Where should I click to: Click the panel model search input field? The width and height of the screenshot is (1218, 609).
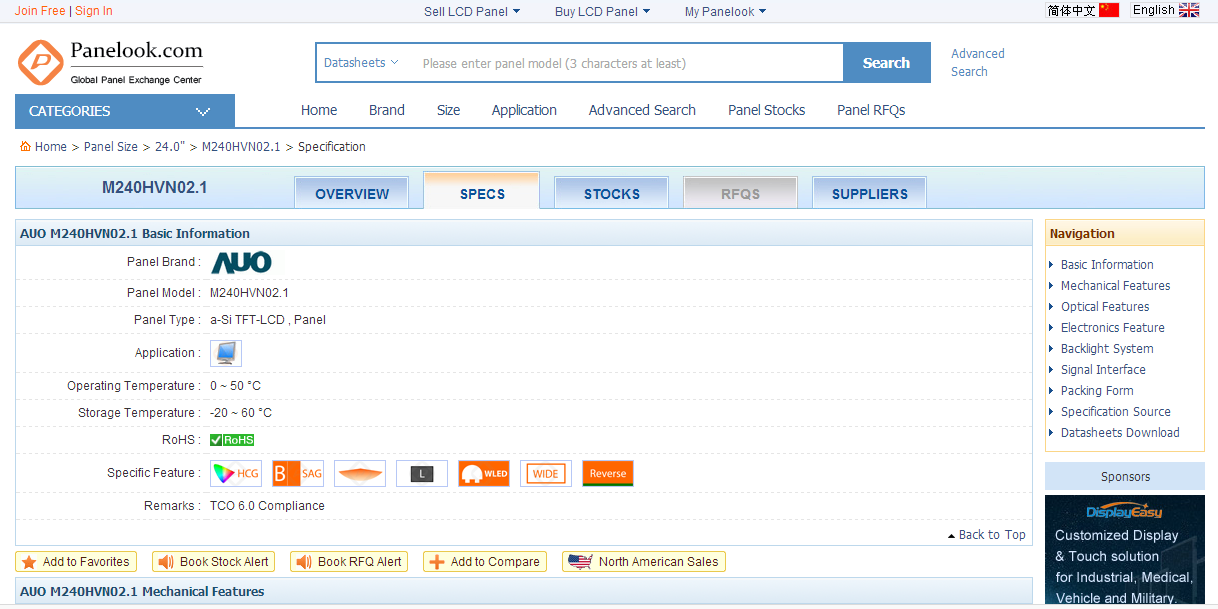click(x=627, y=63)
